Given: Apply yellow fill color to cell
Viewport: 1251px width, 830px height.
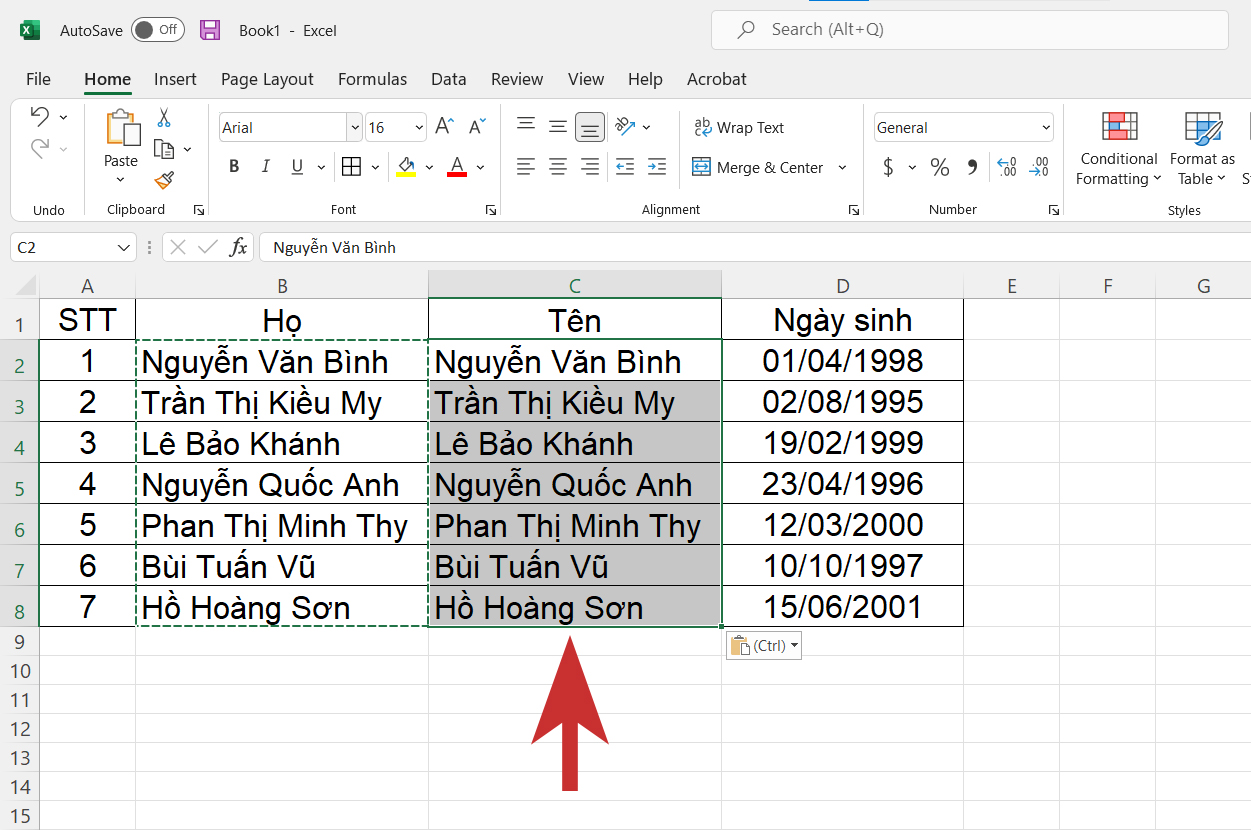Looking at the screenshot, I should tap(406, 167).
